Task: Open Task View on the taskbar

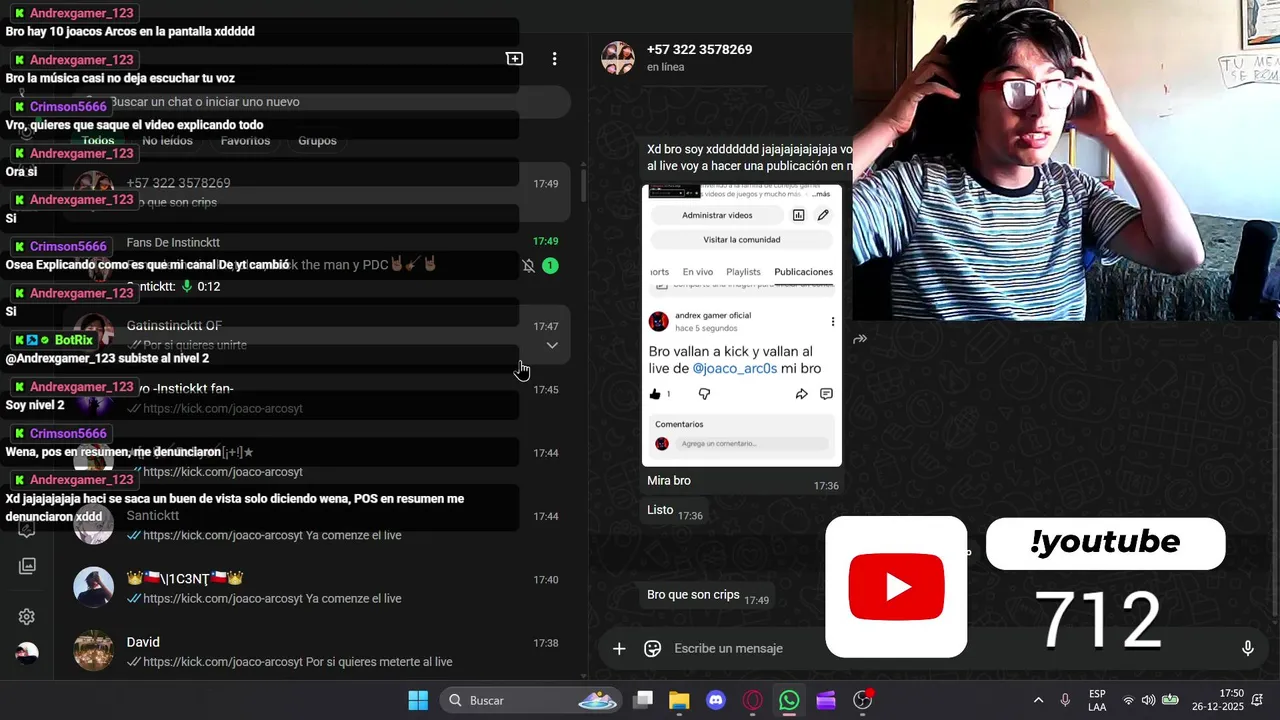Action: pos(643,701)
